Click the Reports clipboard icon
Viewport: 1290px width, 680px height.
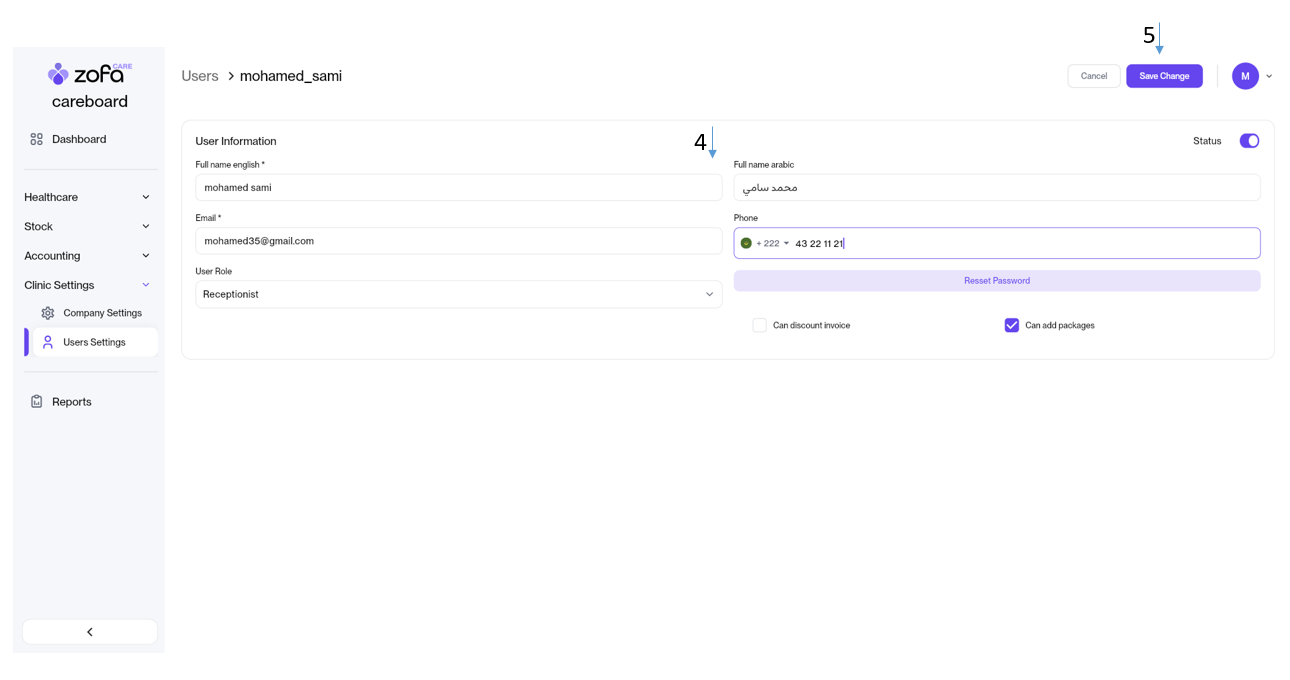[37, 402]
